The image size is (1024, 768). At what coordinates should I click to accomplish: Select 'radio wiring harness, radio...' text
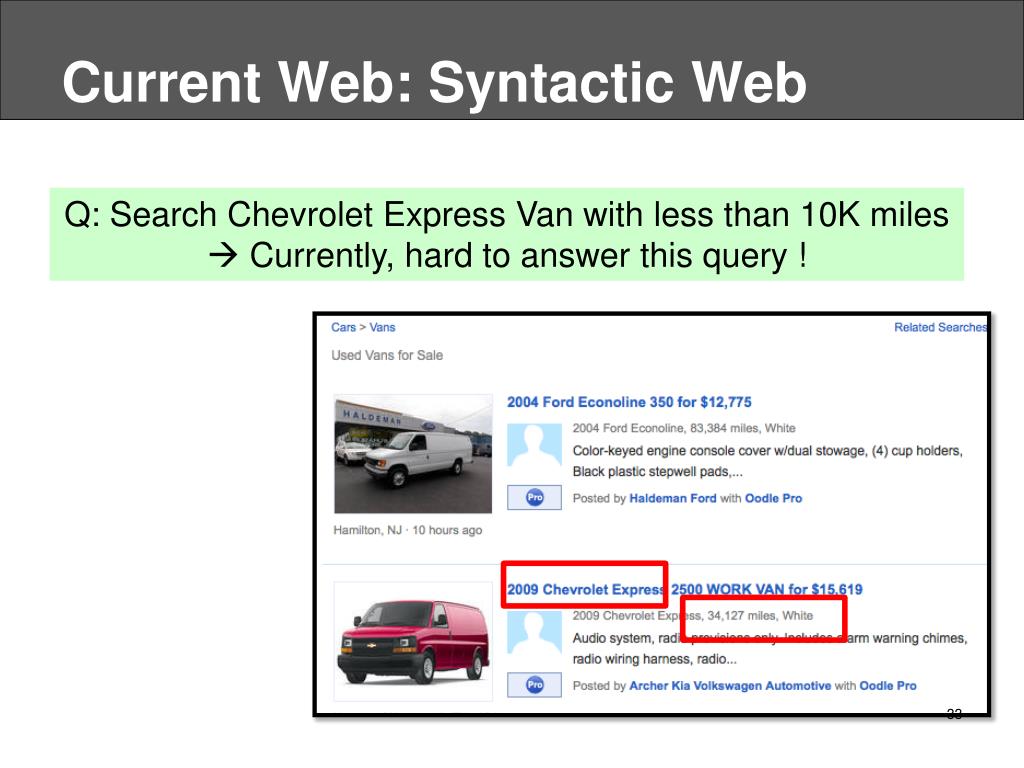(x=654, y=660)
